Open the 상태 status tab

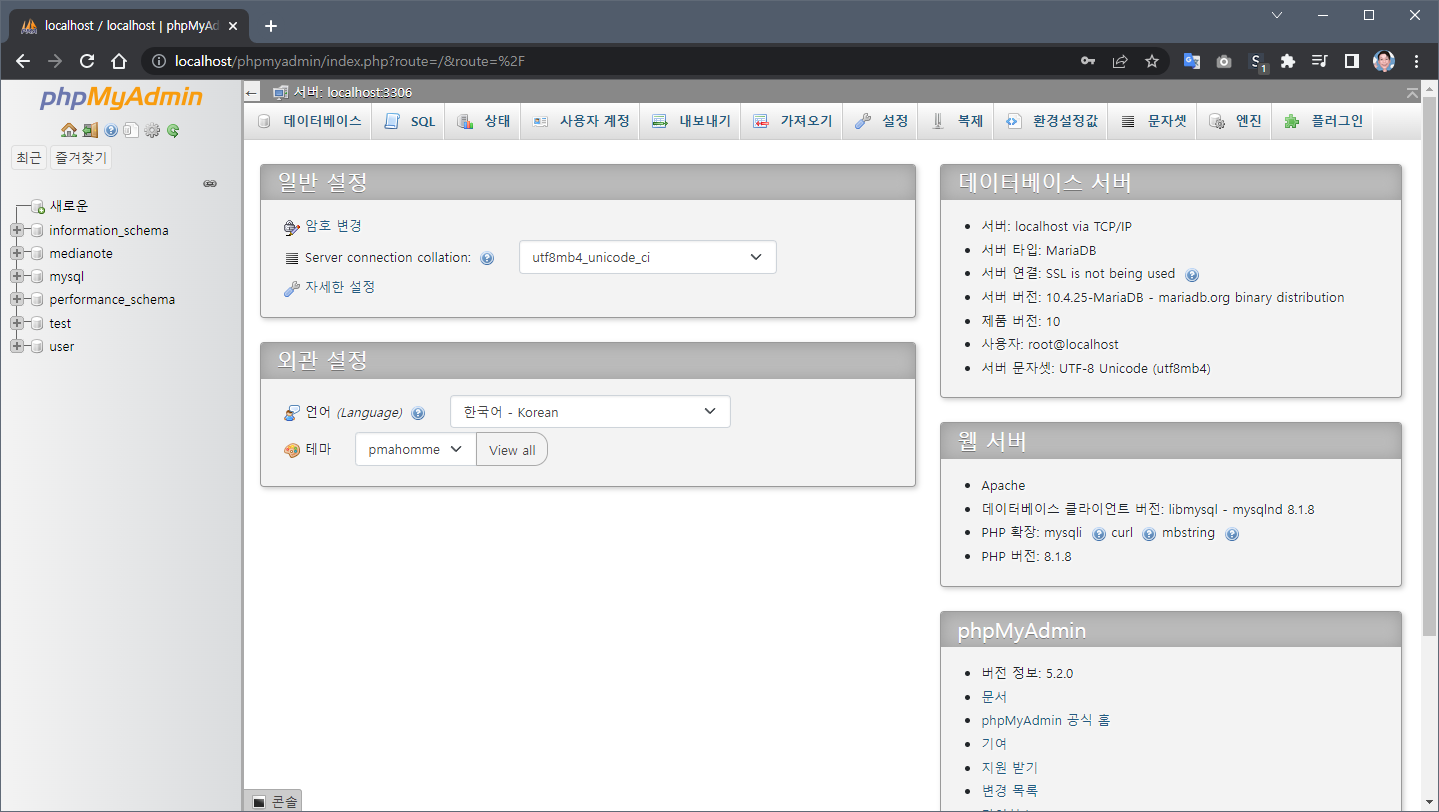(x=483, y=121)
